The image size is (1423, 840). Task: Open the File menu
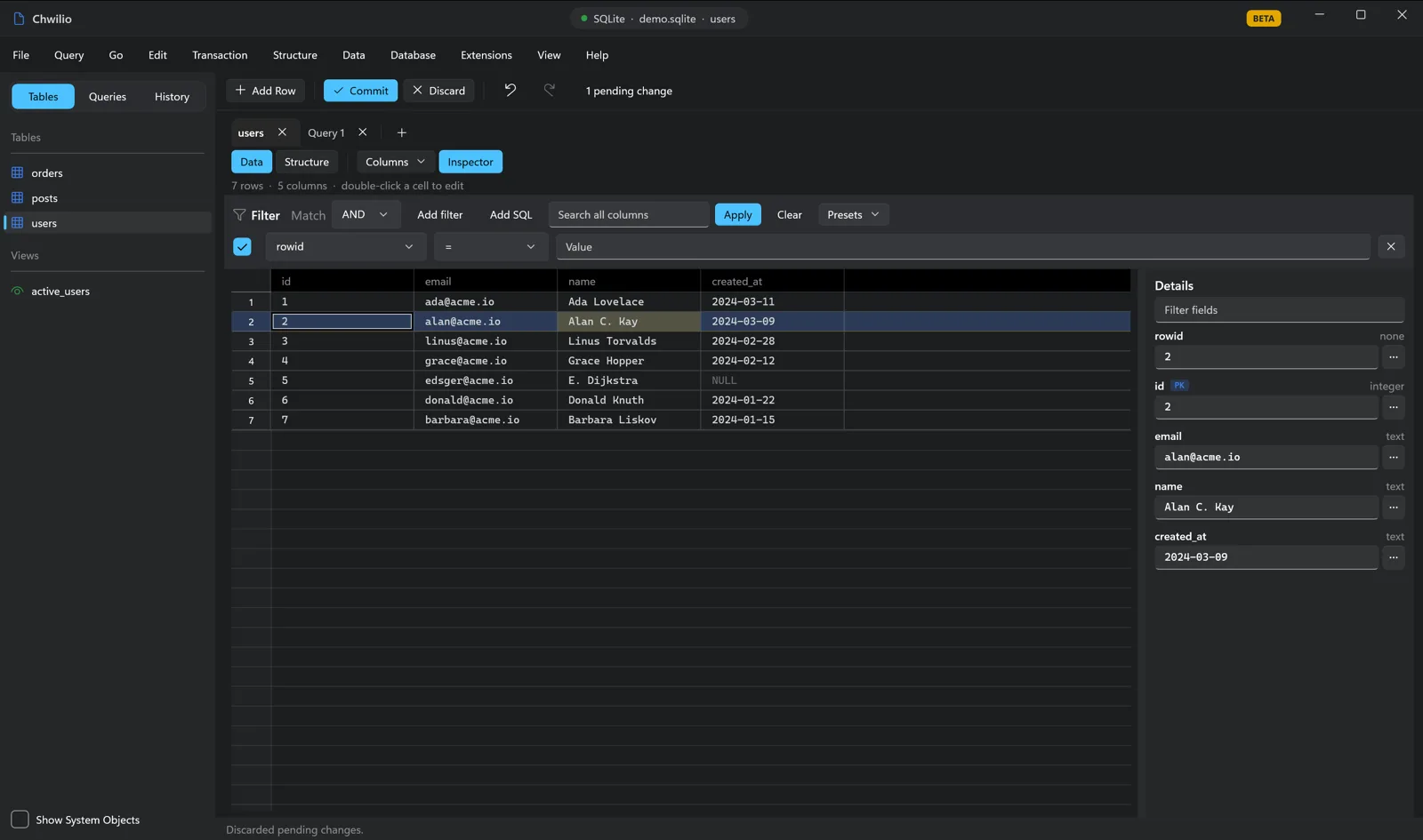coord(21,55)
